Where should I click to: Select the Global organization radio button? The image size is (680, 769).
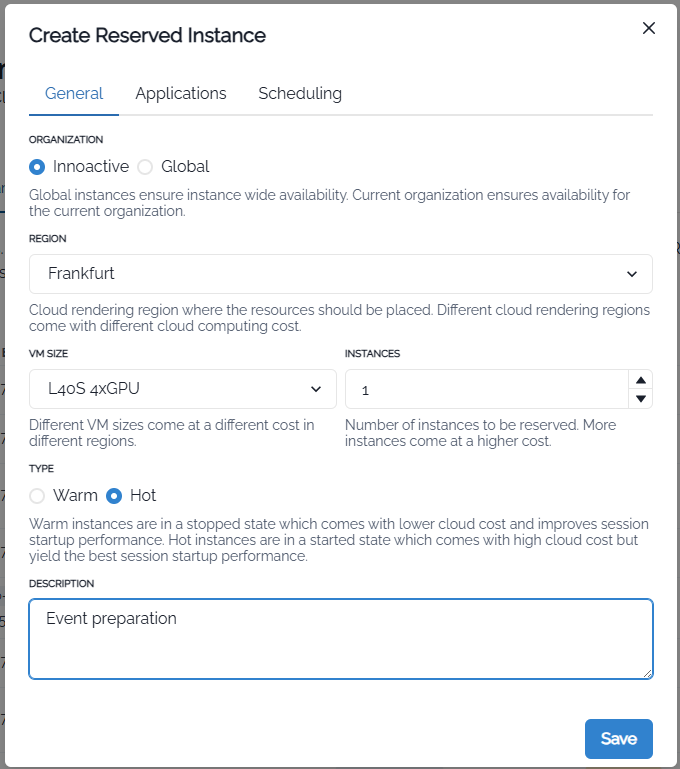[x=145, y=167]
